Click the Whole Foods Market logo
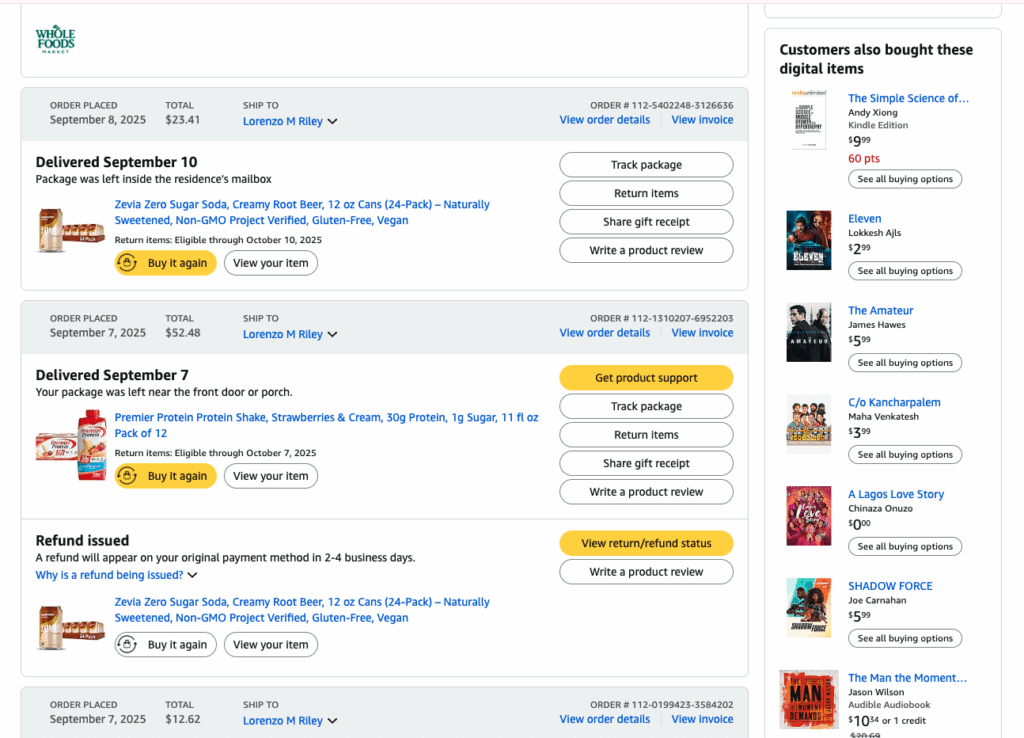The width and height of the screenshot is (1024, 738). [x=56, y=39]
